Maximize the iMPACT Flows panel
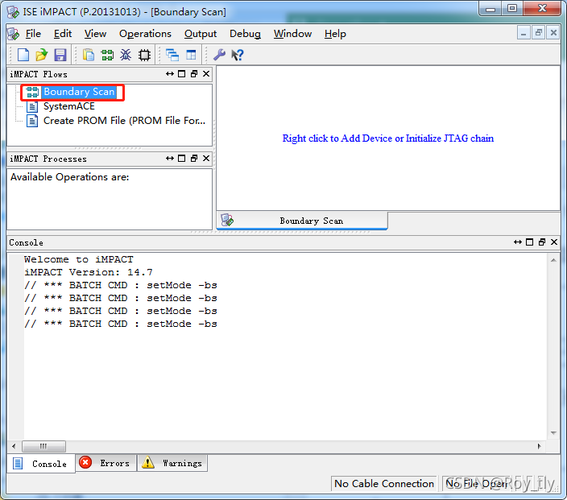The width and height of the screenshot is (567, 500). (182, 74)
